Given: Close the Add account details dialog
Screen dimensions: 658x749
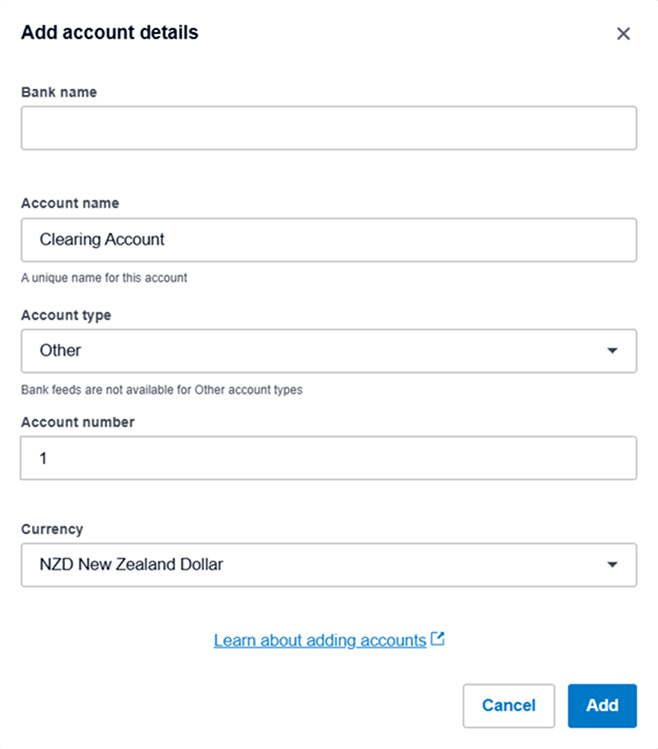Looking at the screenshot, I should 623,33.
